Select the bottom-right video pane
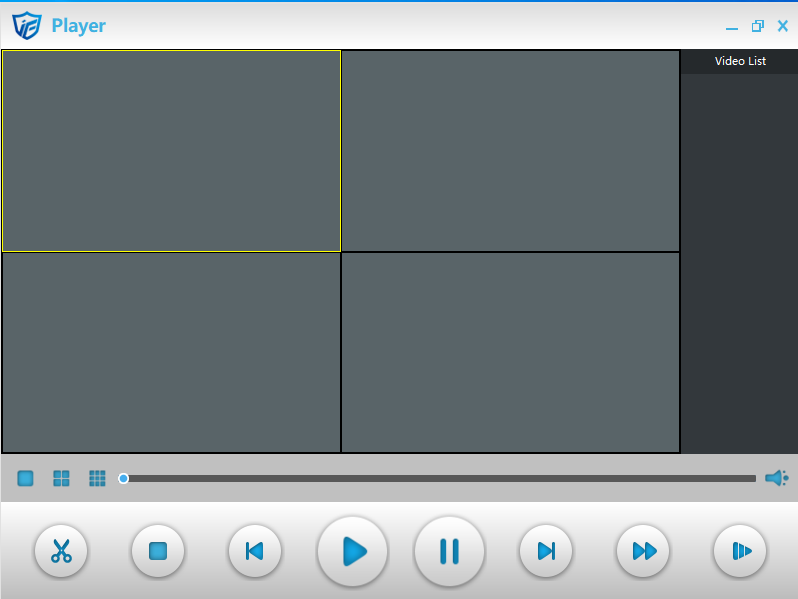 pyautogui.click(x=510, y=352)
